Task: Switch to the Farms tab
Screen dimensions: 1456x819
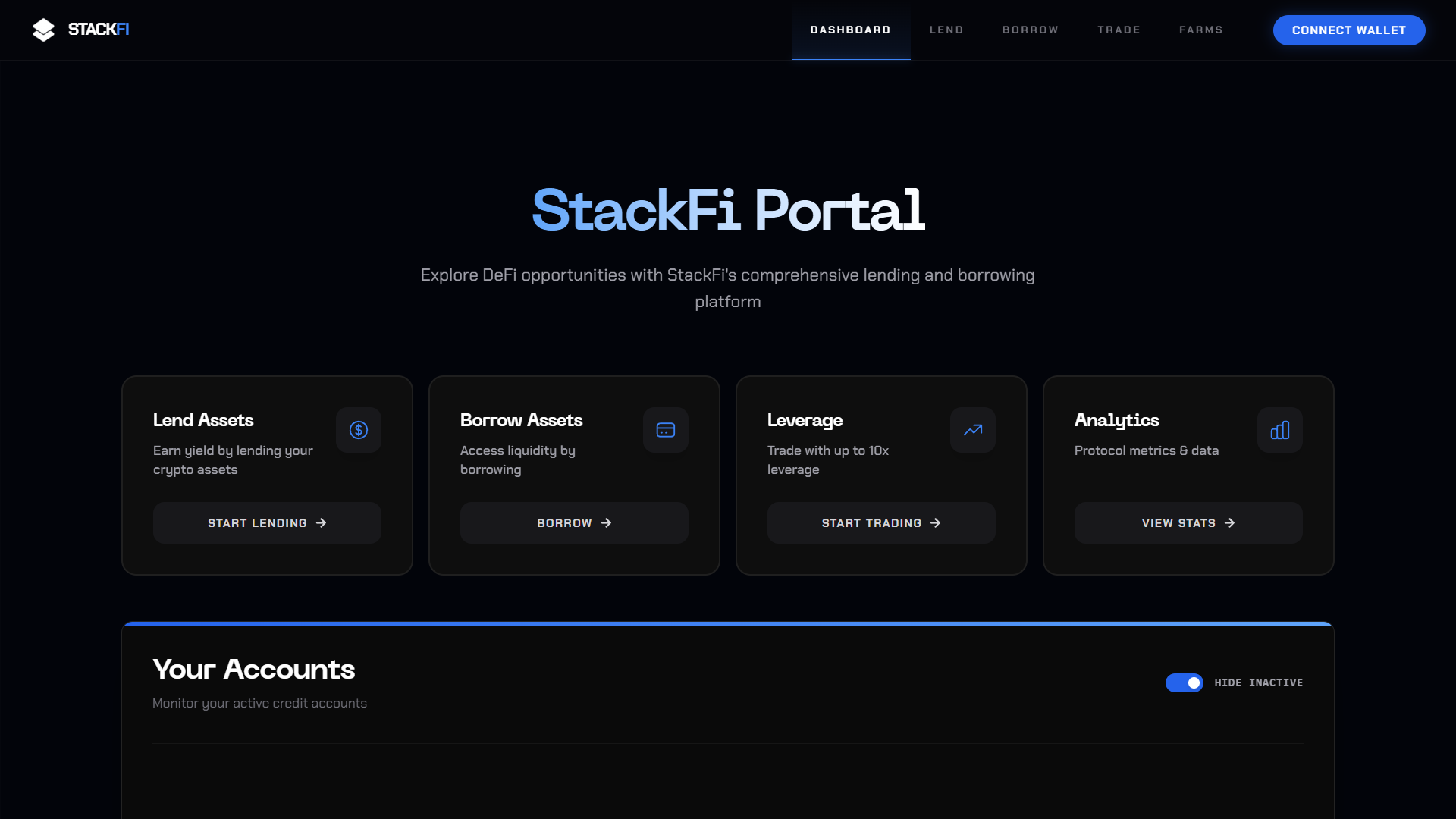Action: pyautogui.click(x=1201, y=30)
